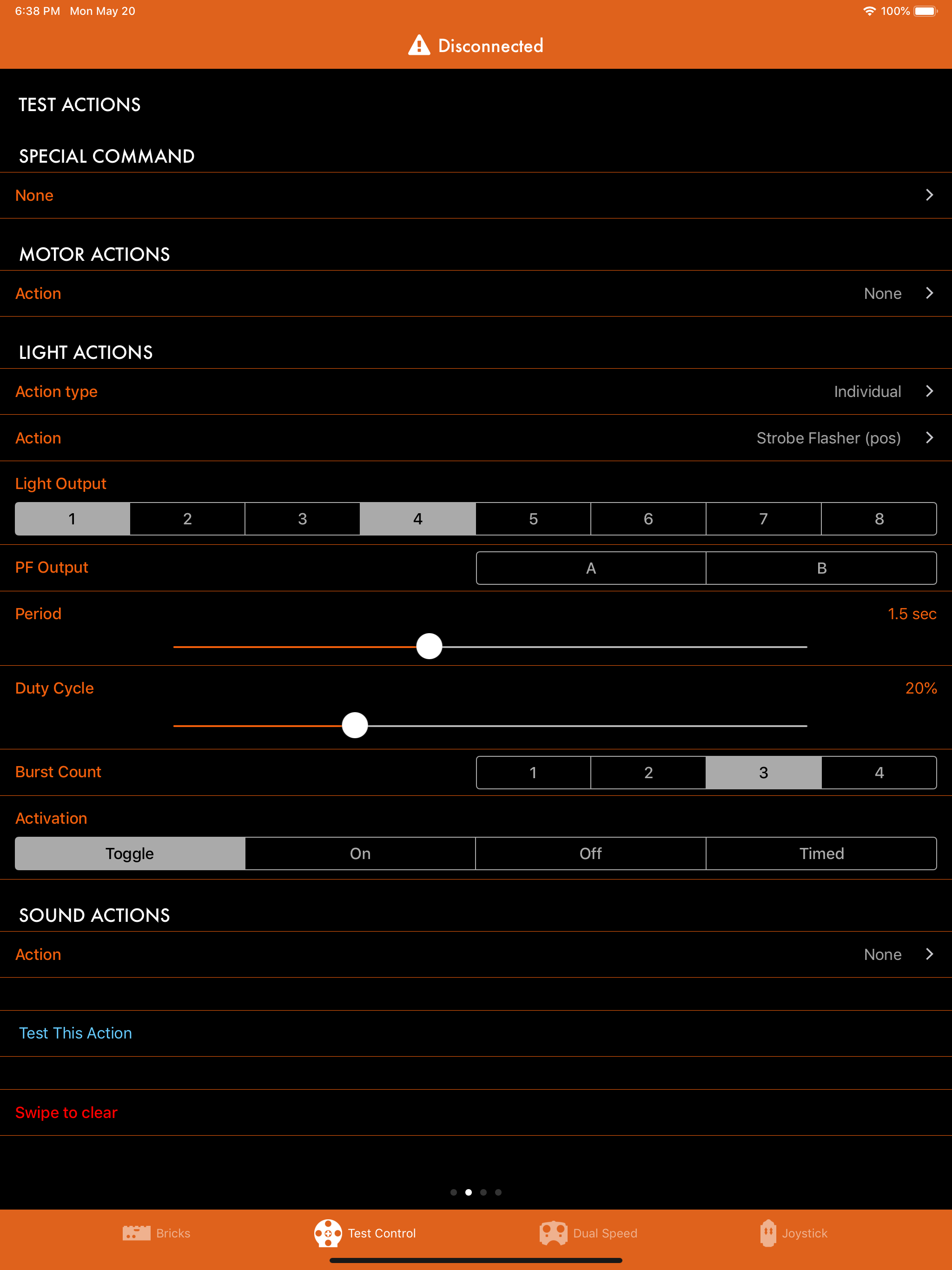
Task: Toggle Light Output 1
Action: [x=73, y=518]
